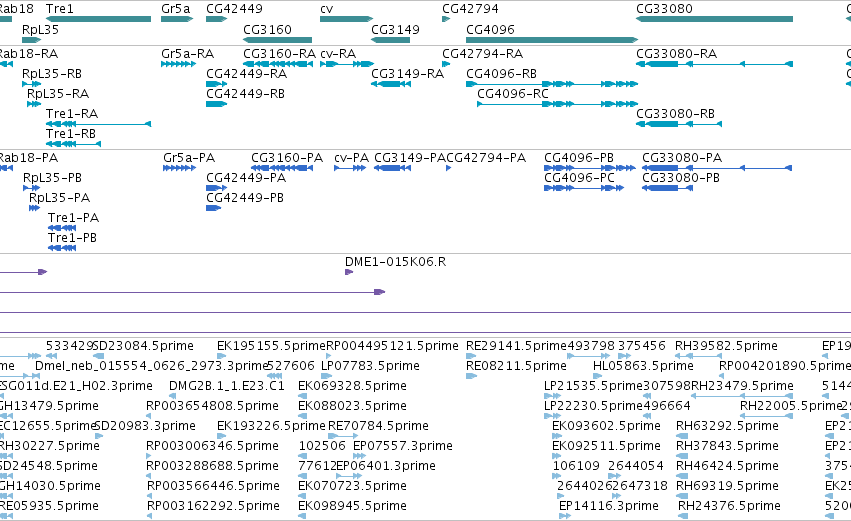
Task: Click the CG4096 gene span
Action: click(552, 40)
